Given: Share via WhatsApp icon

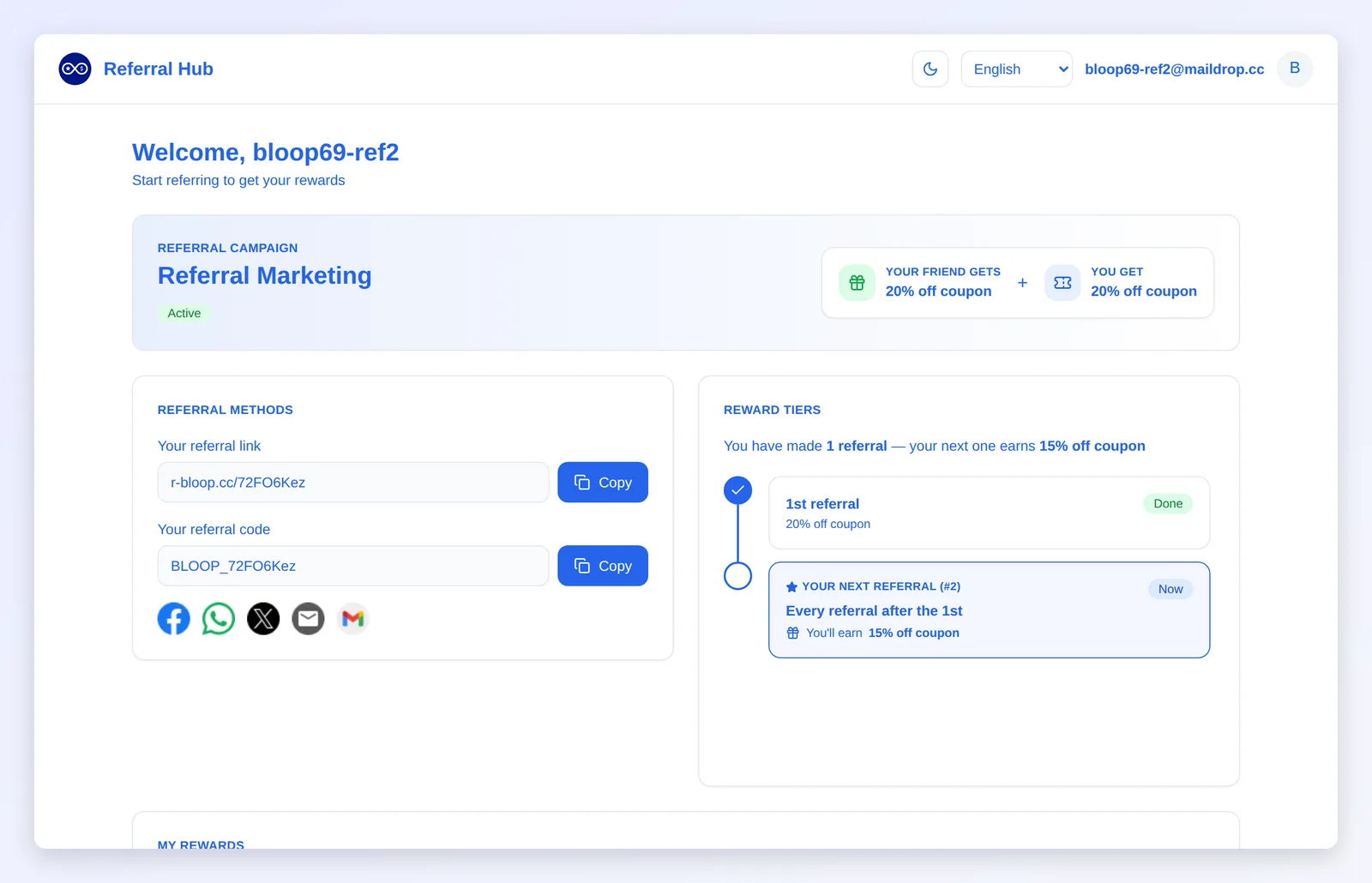Looking at the screenshot, I should (219, 618).
